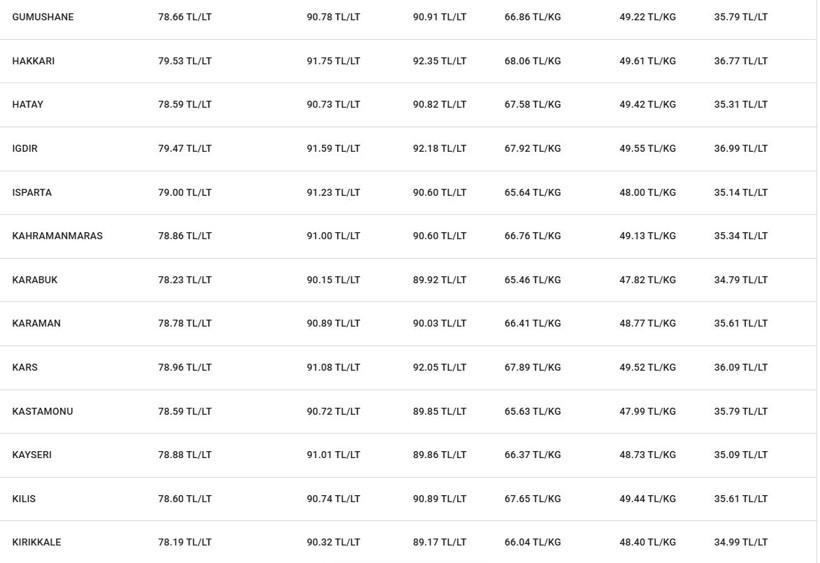
Task: Click KILIS 90.89 TL/LT cell
Action: [440, 499]
